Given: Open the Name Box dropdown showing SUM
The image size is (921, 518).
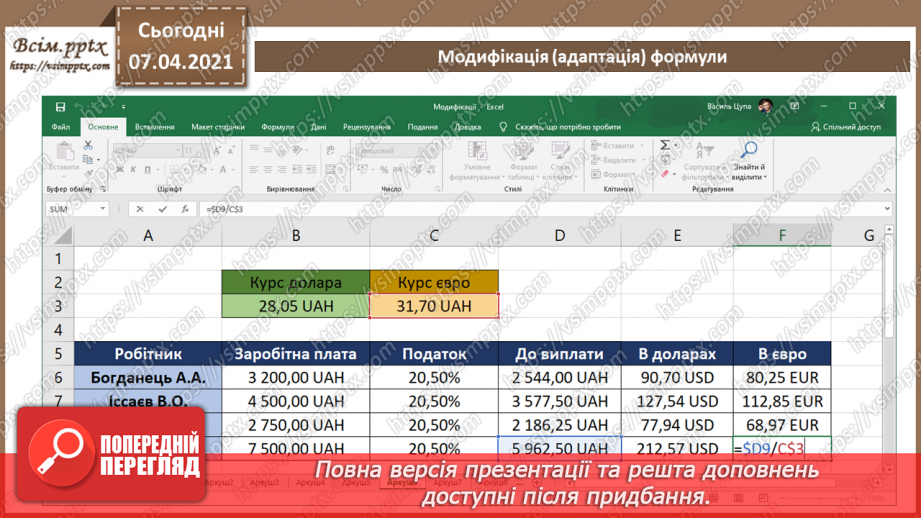Looking at the screenshot, I should coord(103,209).
